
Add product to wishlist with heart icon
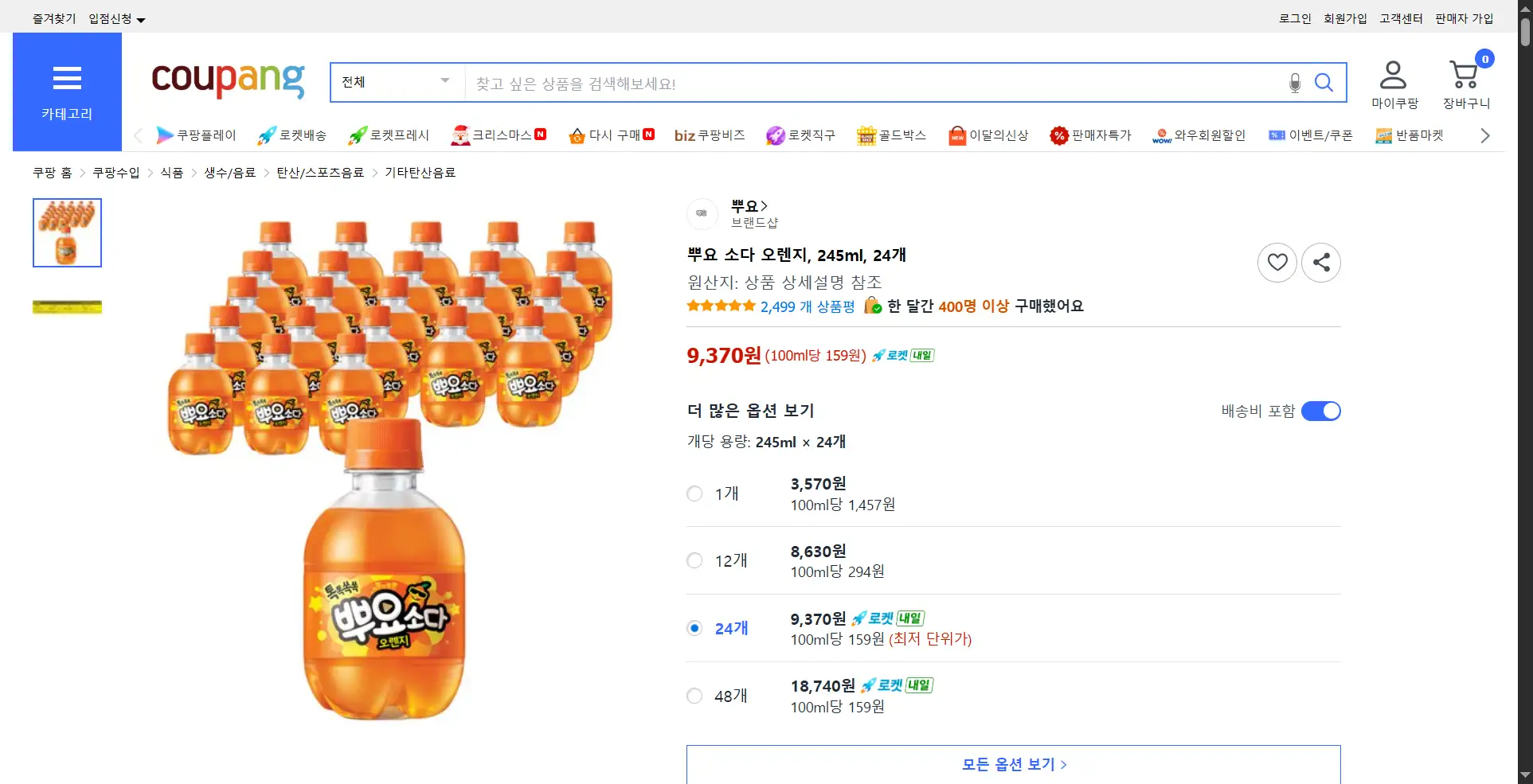pos(1277,263)
